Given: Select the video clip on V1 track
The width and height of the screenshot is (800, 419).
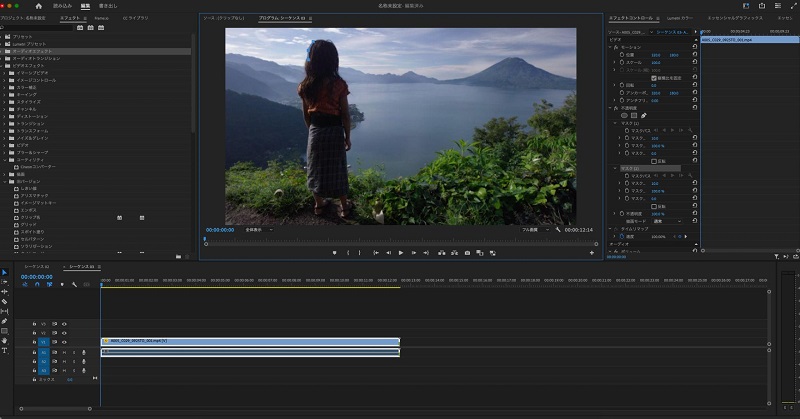Looking at the screenshot, I should (250, 341).
